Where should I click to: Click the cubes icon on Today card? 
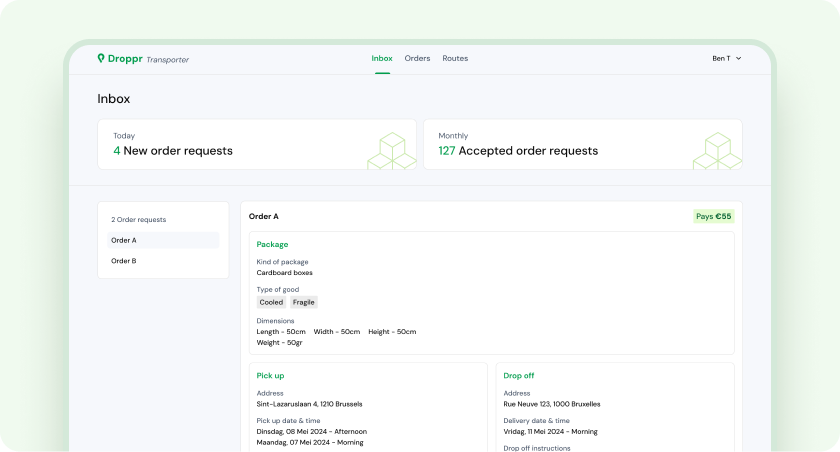(392, 151)
